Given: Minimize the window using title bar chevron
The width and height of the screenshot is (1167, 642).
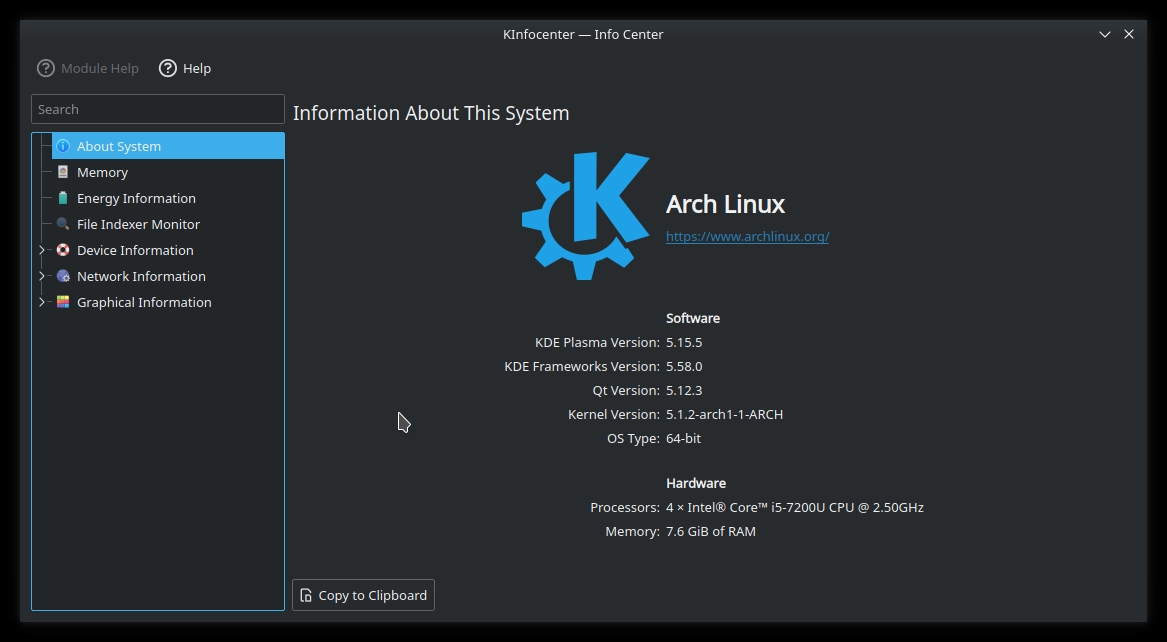Looking at the screenshot, I should (x=1105, y=34).
